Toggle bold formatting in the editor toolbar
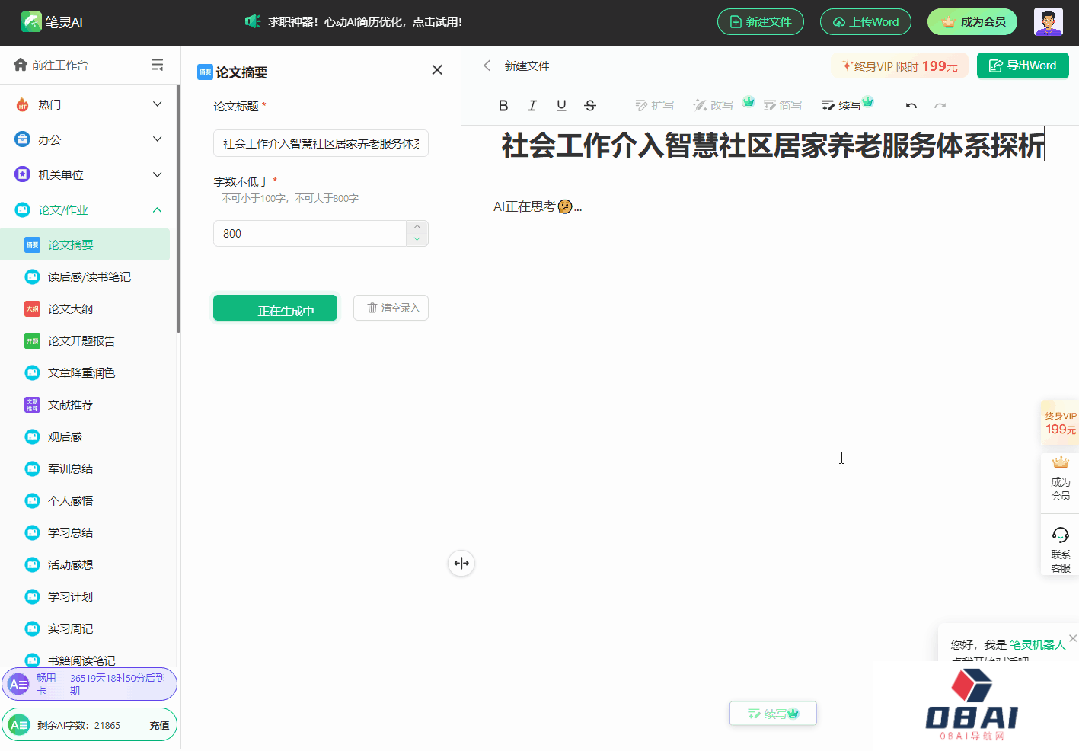1079x751 pixels. coord(503,105)
